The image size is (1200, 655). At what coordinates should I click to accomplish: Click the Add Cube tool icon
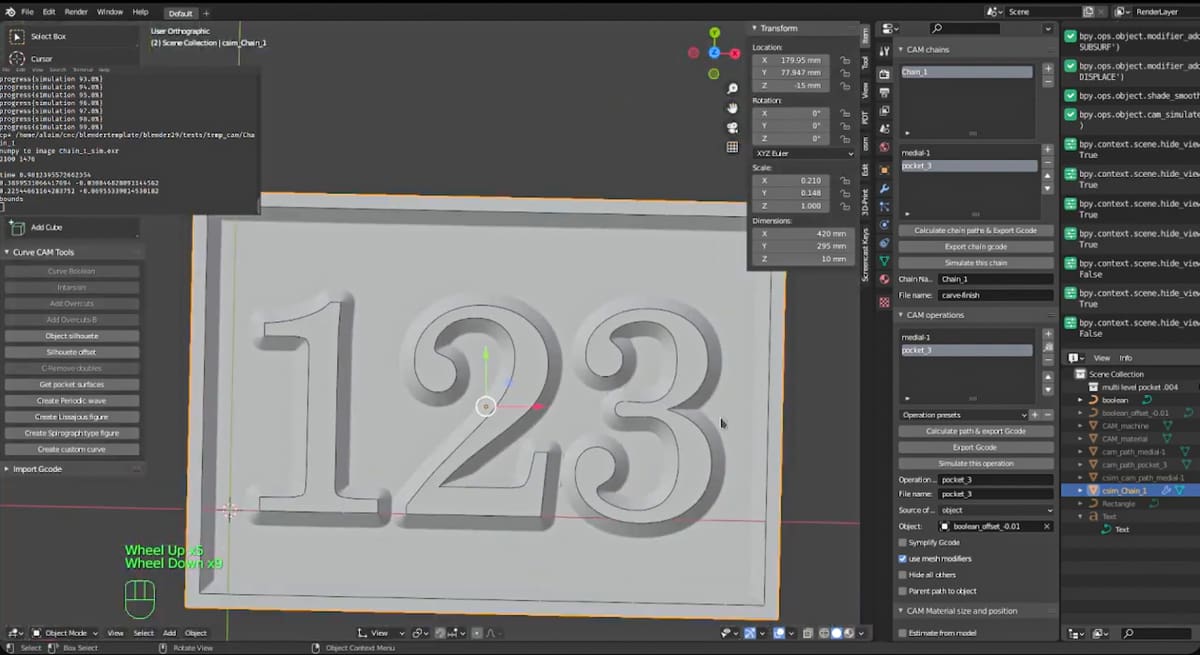coord(17,228)
